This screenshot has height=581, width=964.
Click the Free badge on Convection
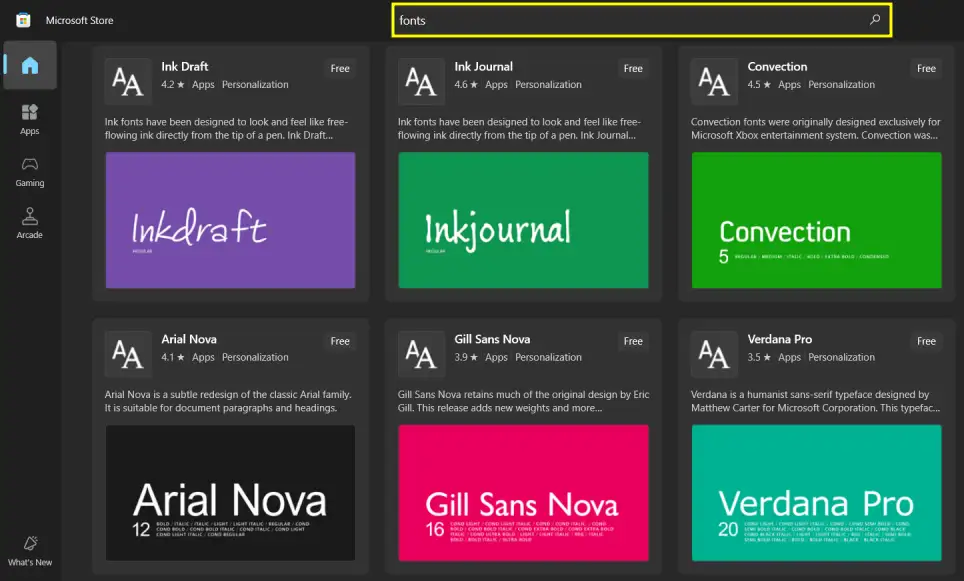(925, 68)
